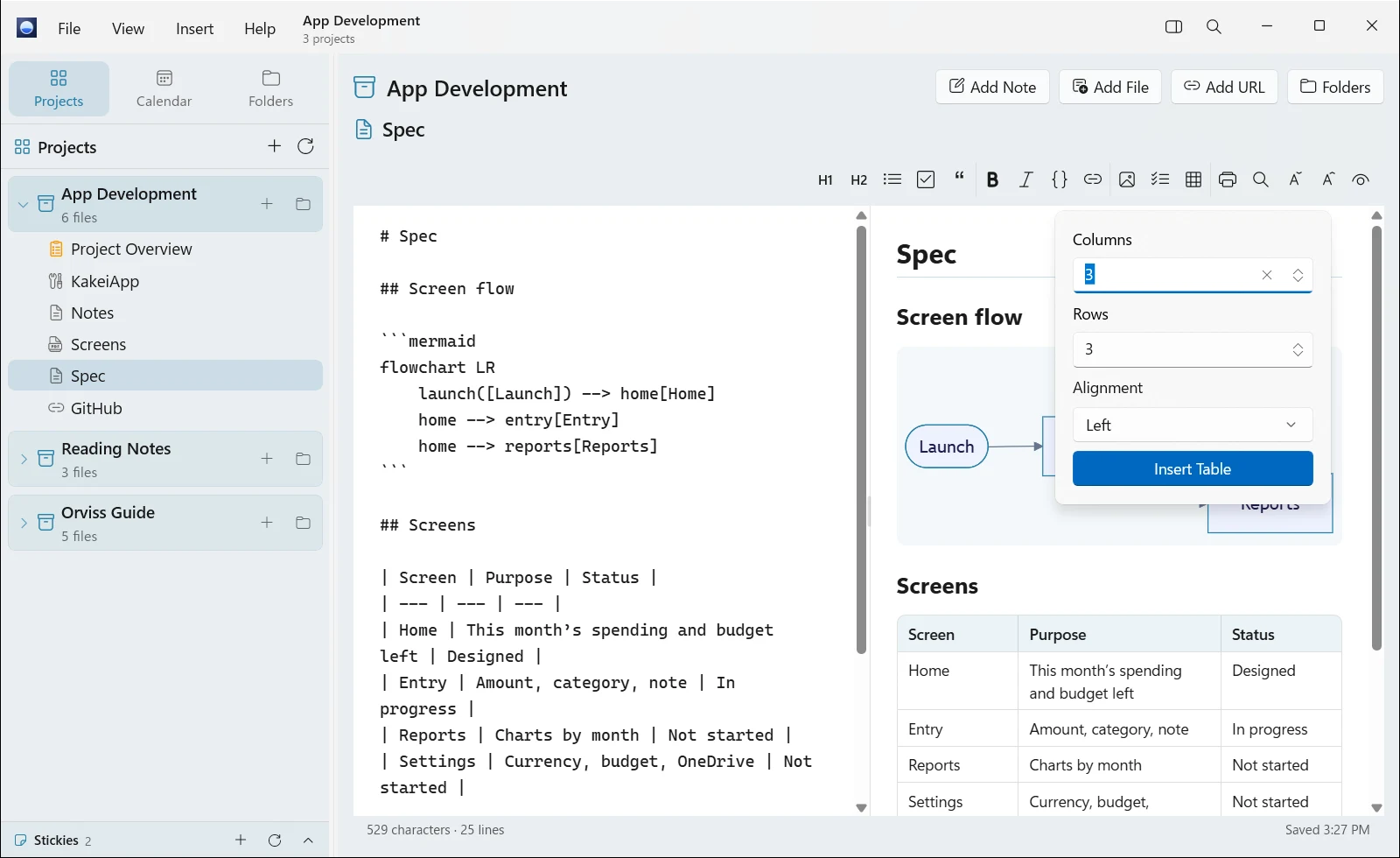Toggle the markdown preview eye icon

pyautogui.click(x=1361, y=179)
